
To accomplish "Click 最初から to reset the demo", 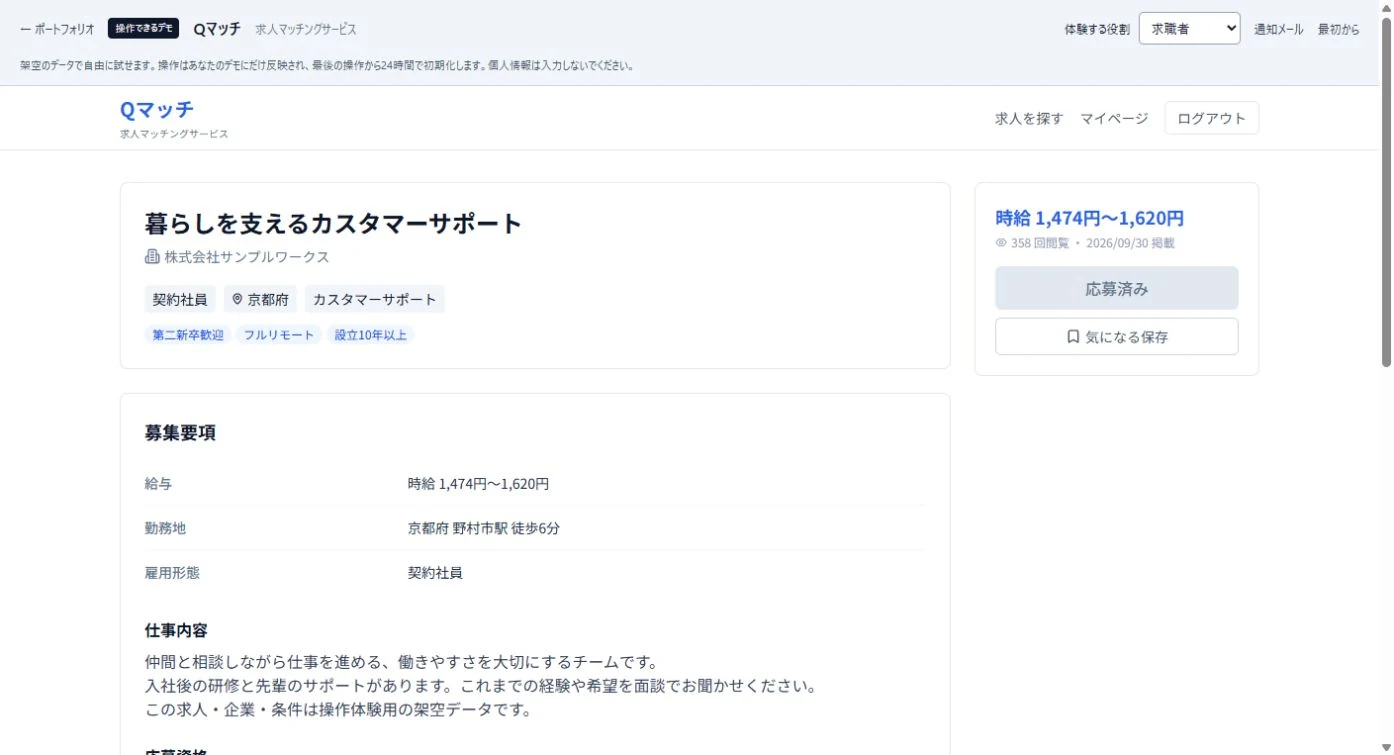I will click(1338, 29).
